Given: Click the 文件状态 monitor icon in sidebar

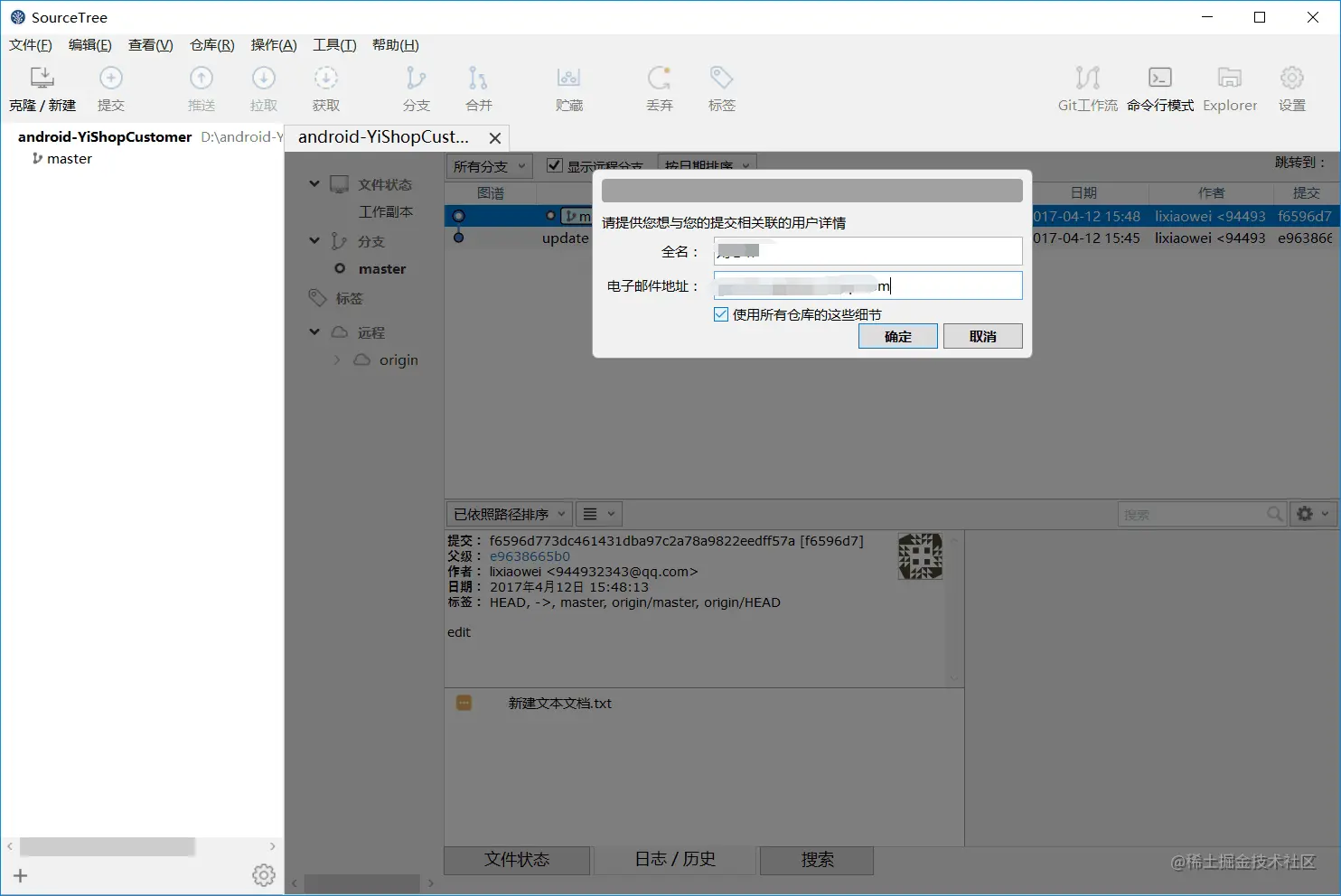Looking at the screenshot, I should click(x=340, y=184).
